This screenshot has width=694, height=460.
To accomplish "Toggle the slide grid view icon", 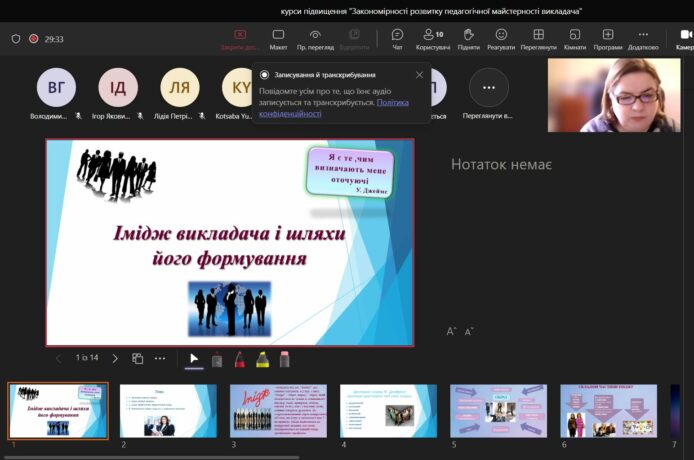I will coord(138,358).
